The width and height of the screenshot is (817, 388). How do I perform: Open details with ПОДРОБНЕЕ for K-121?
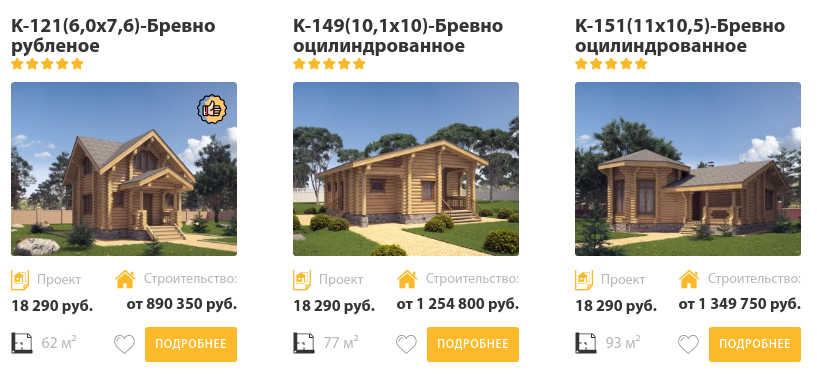pyautogui.click(x=191, y=344)
